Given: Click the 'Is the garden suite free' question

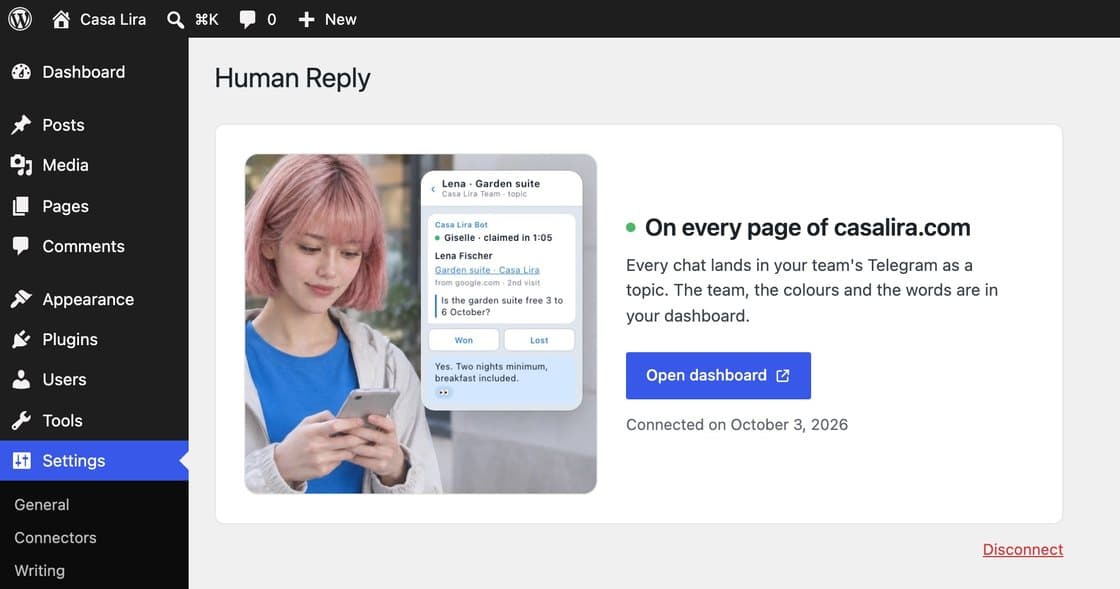Looking at the screenshot, I should tap(501, 306).
